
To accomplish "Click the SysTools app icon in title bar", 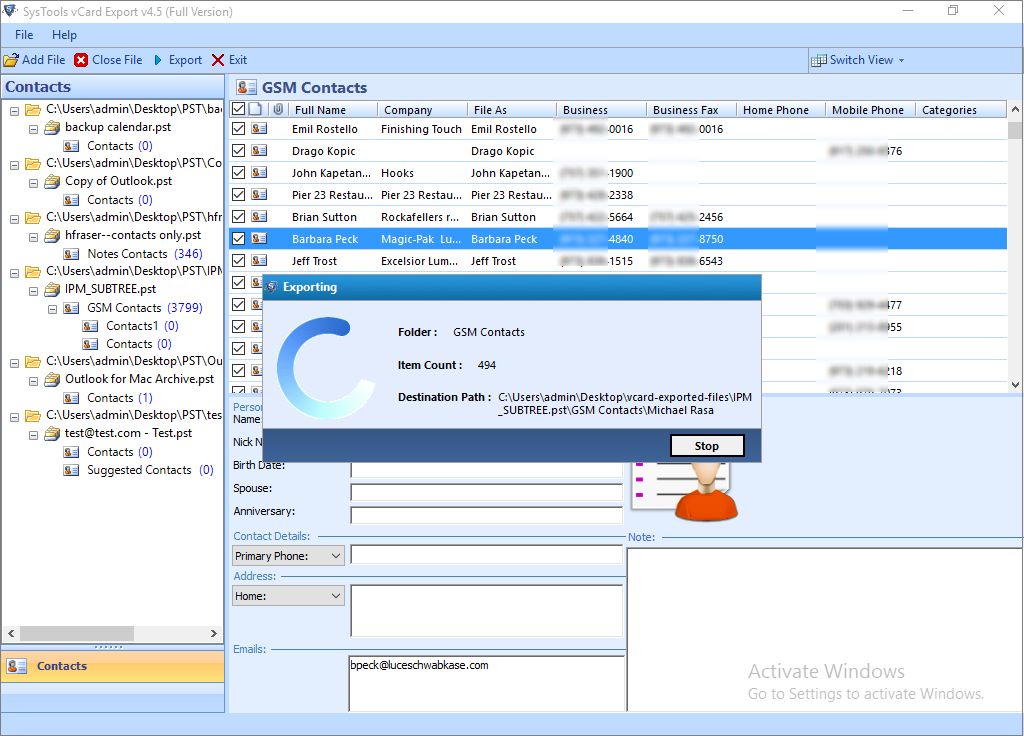I will (x=10, y=10).
